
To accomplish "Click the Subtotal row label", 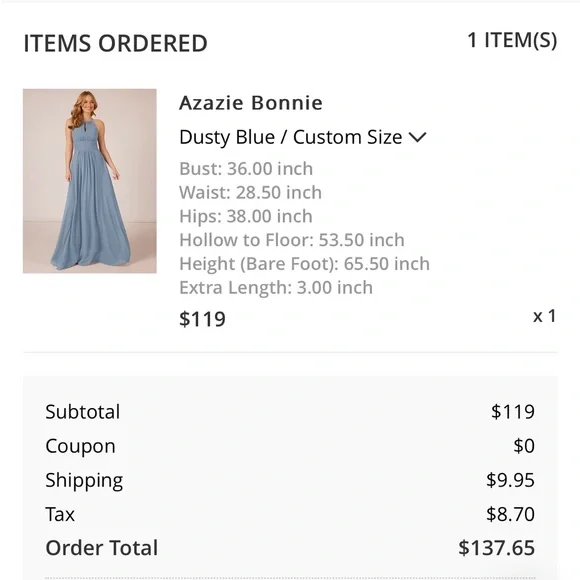I will pyautogui.click(x=82, y=412).
